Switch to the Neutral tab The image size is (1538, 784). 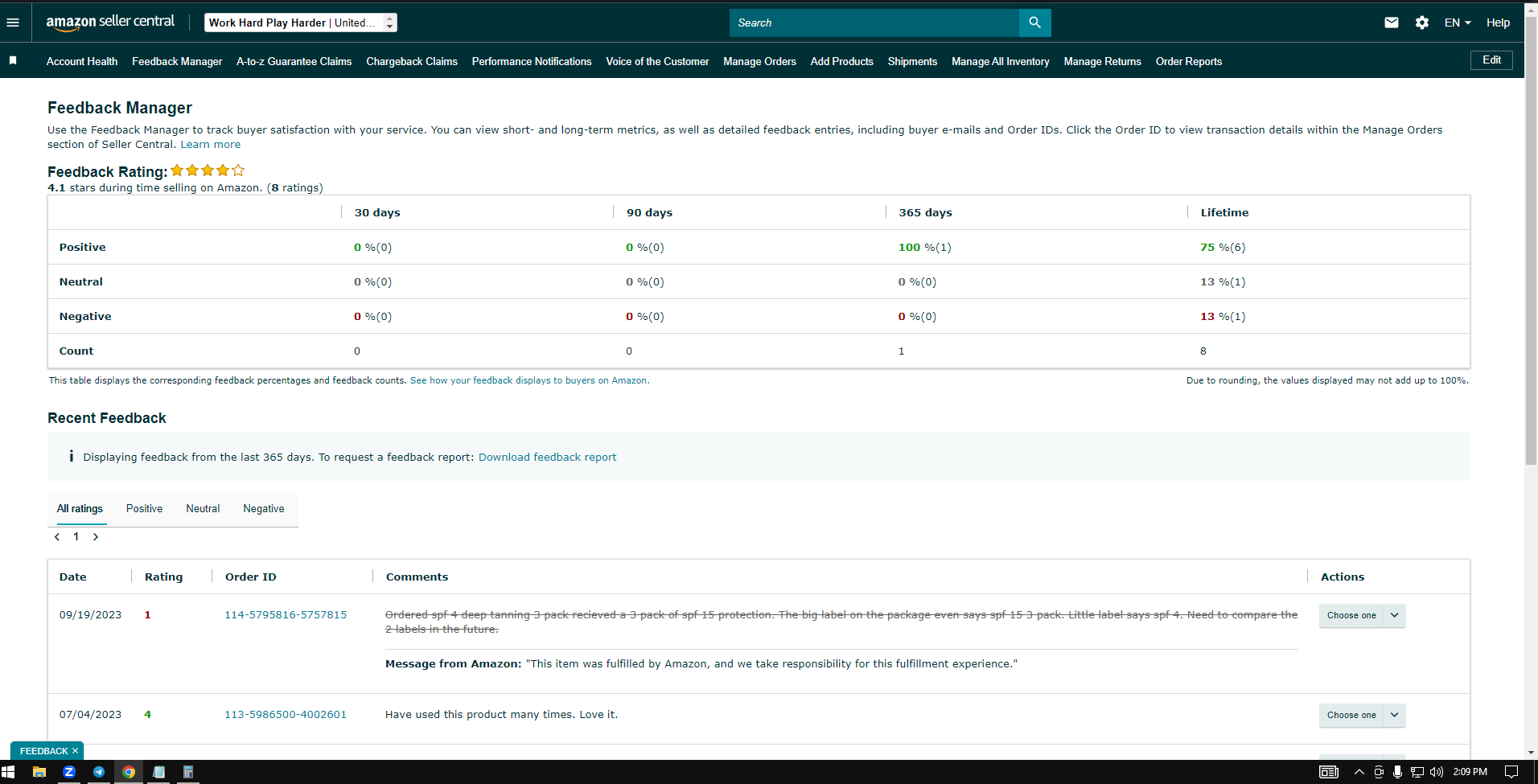(203, 508)
